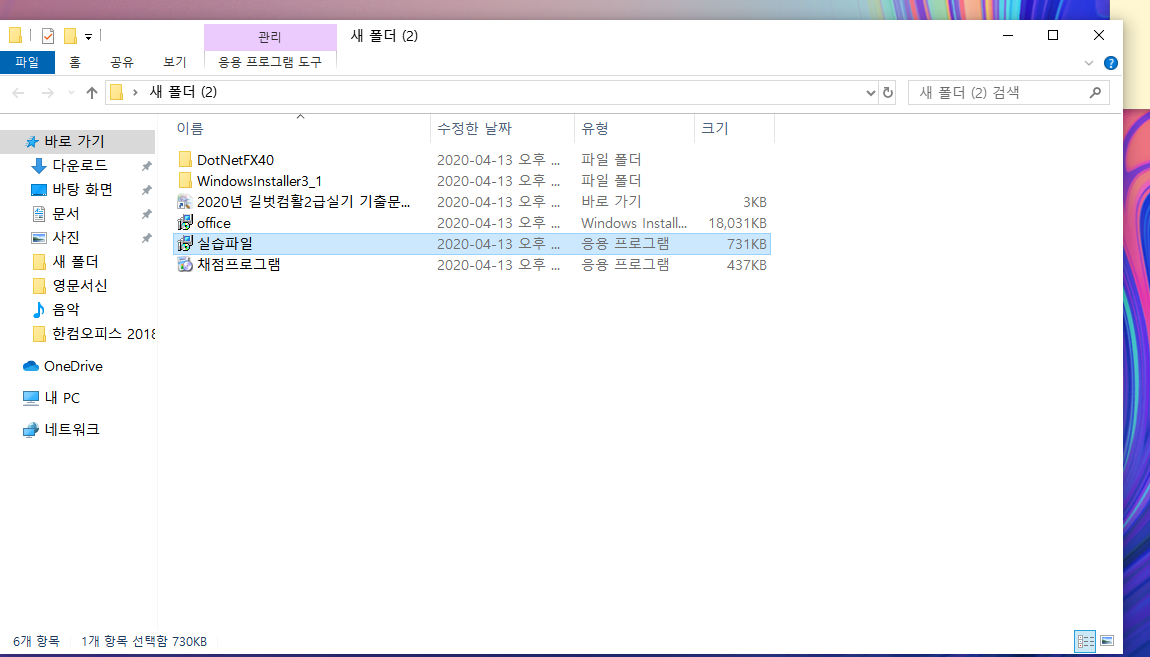Screen dimensions: 1150x657
Task: Expand the ribbon with chevron arrow
Action: click(1089, 62)
